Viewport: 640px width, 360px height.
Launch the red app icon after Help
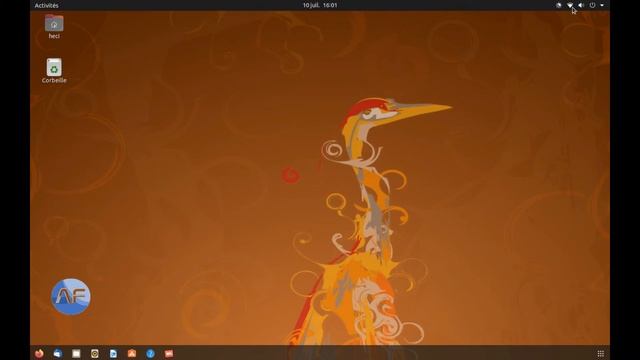(x=169, y=353)
